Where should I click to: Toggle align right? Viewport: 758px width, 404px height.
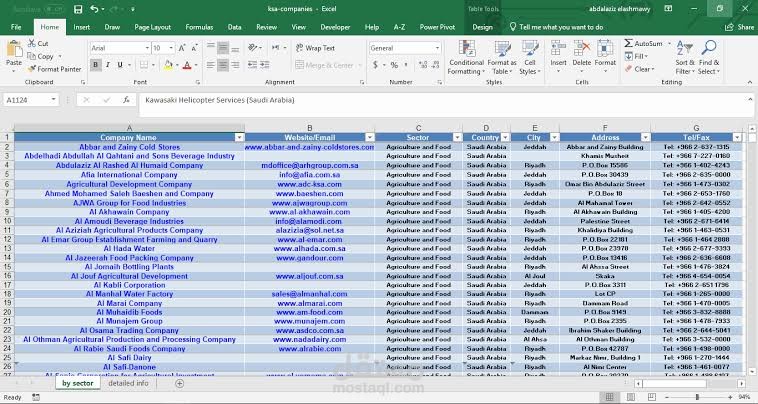tap(235, 65)
